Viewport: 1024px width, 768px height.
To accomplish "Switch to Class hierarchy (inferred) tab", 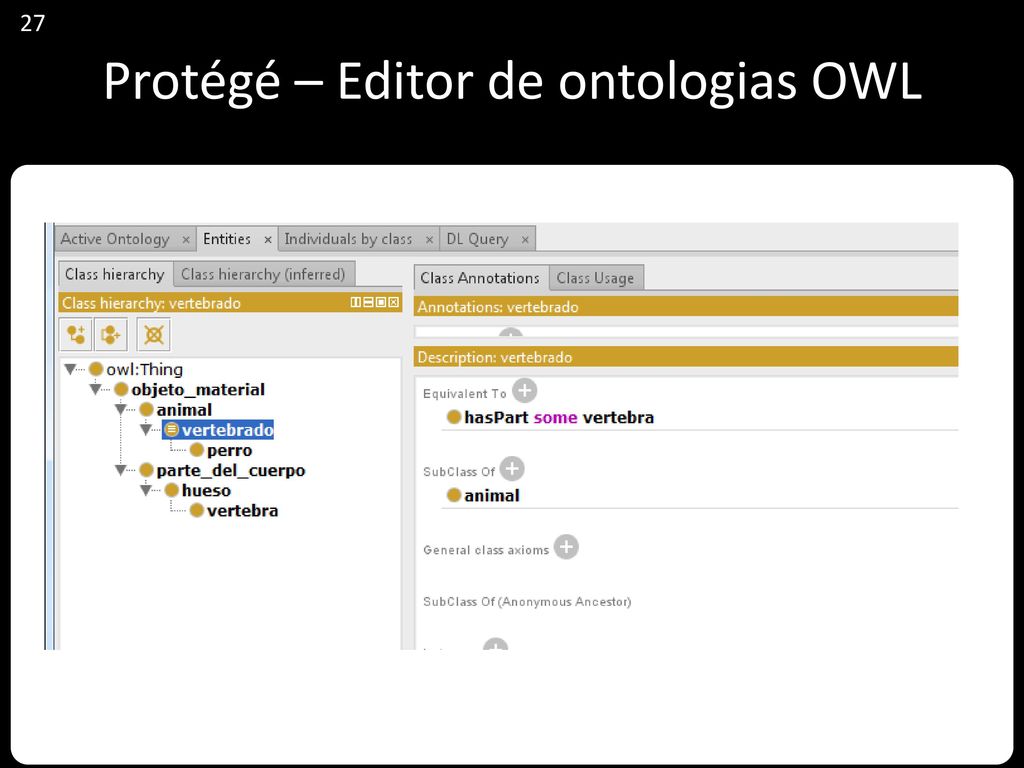I will point(263,274).
